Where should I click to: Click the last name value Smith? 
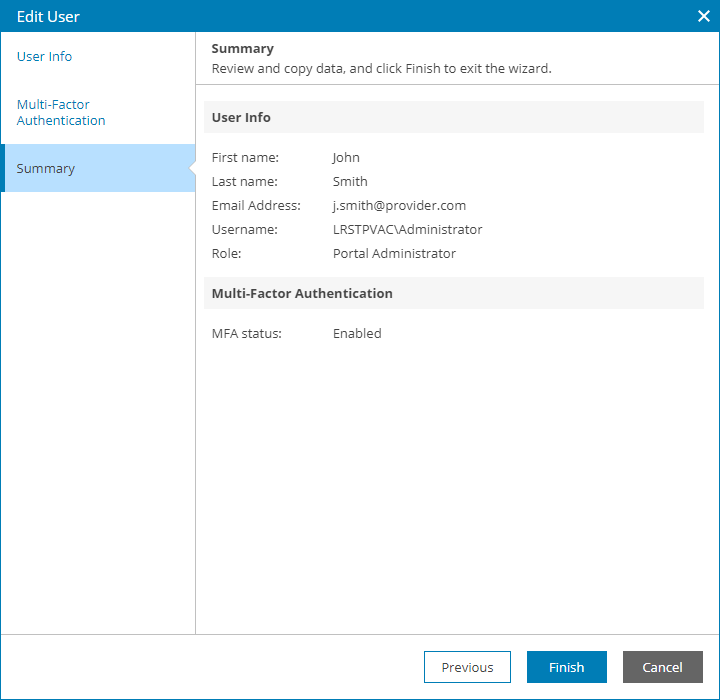point(350,182)
